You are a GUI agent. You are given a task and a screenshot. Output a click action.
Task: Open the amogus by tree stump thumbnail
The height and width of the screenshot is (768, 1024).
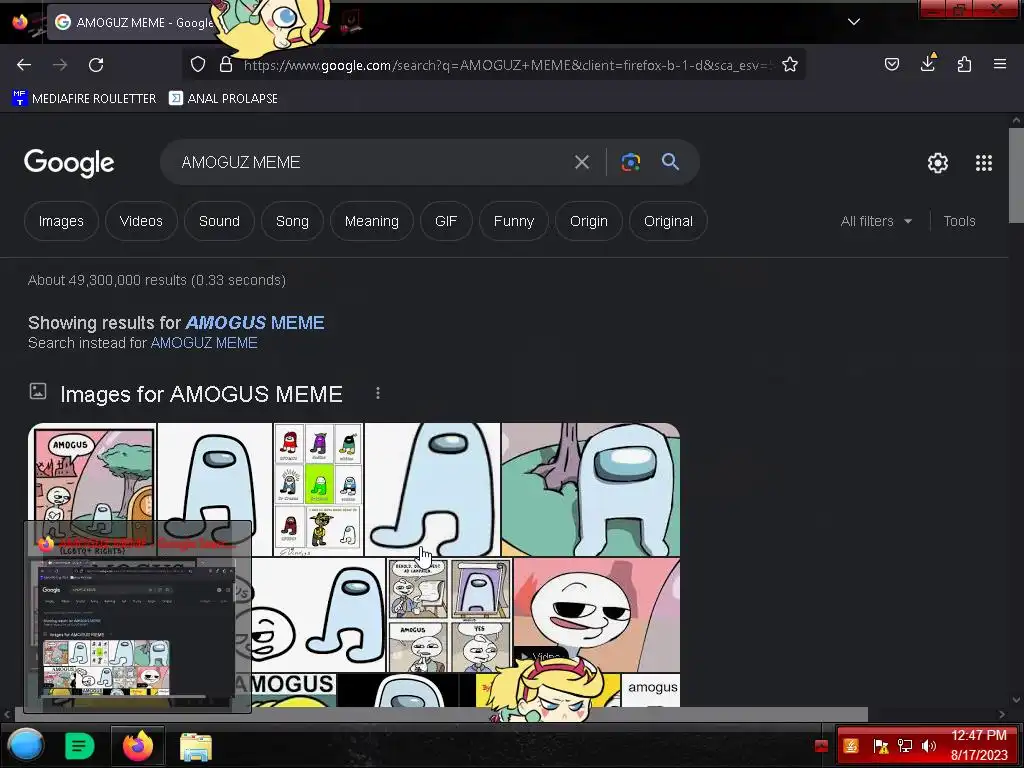click(x=591, y=490)
